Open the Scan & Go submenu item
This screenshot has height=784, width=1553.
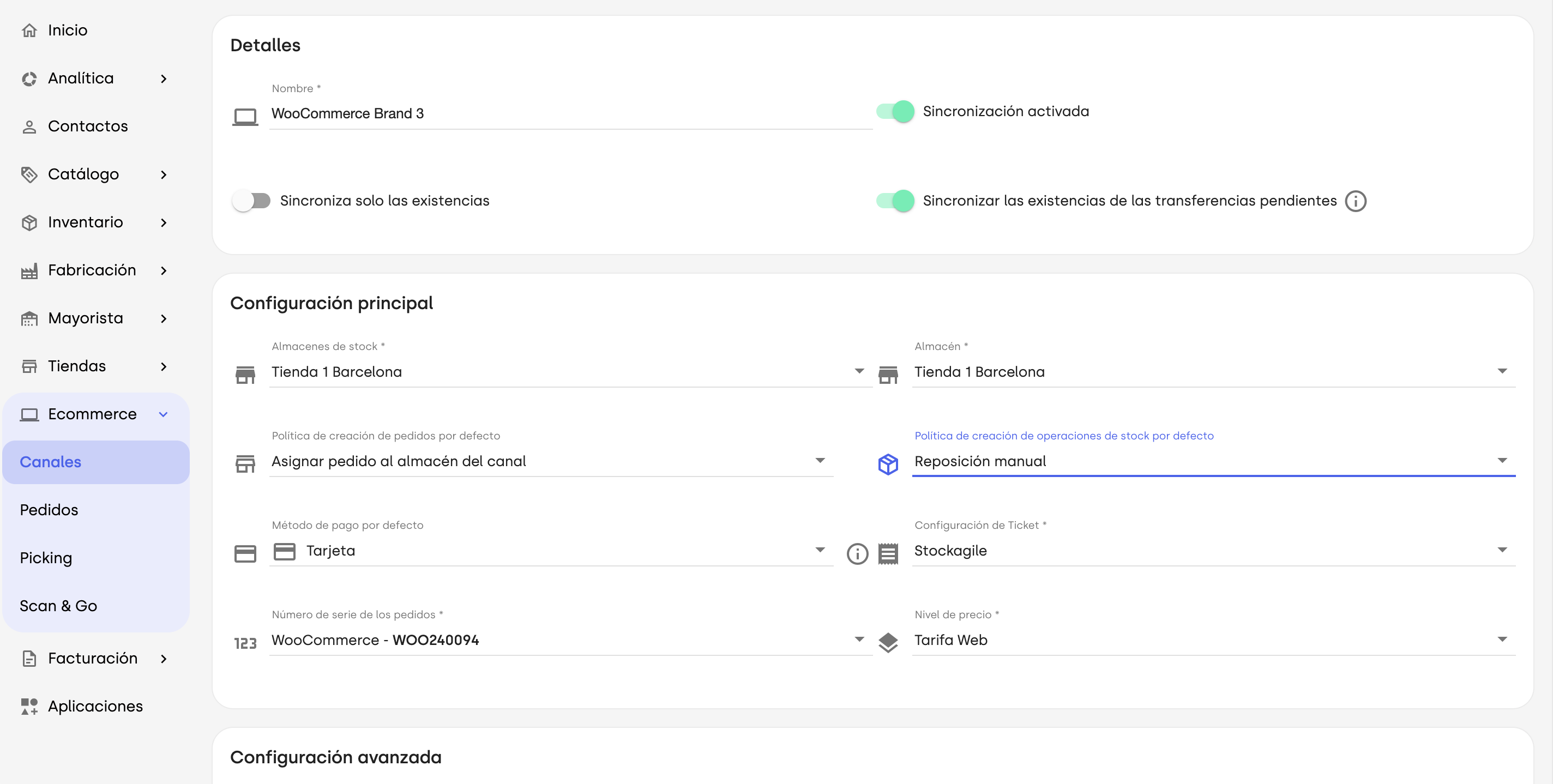96,606
